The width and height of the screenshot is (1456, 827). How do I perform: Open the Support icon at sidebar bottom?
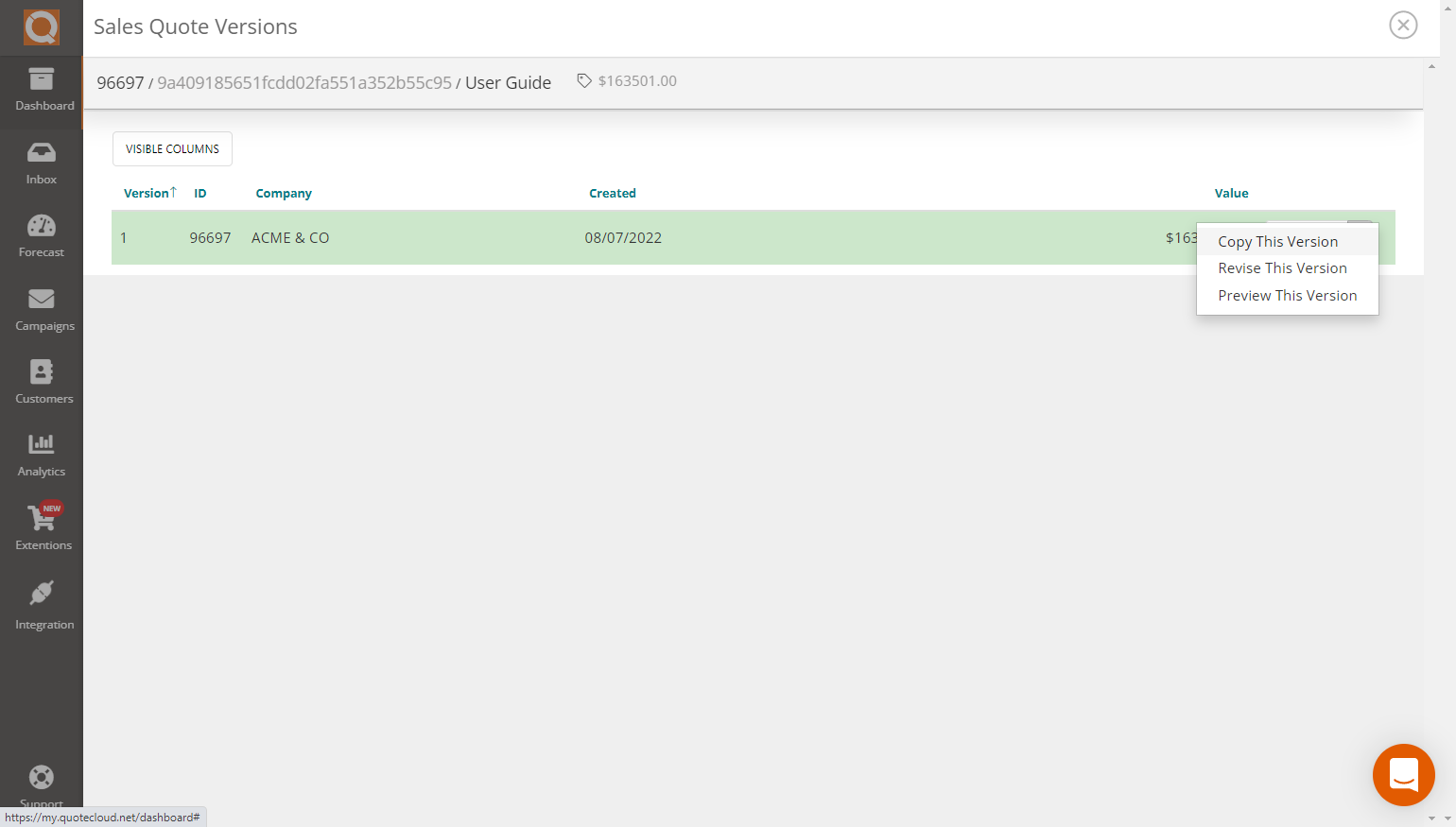pos(42,777)
